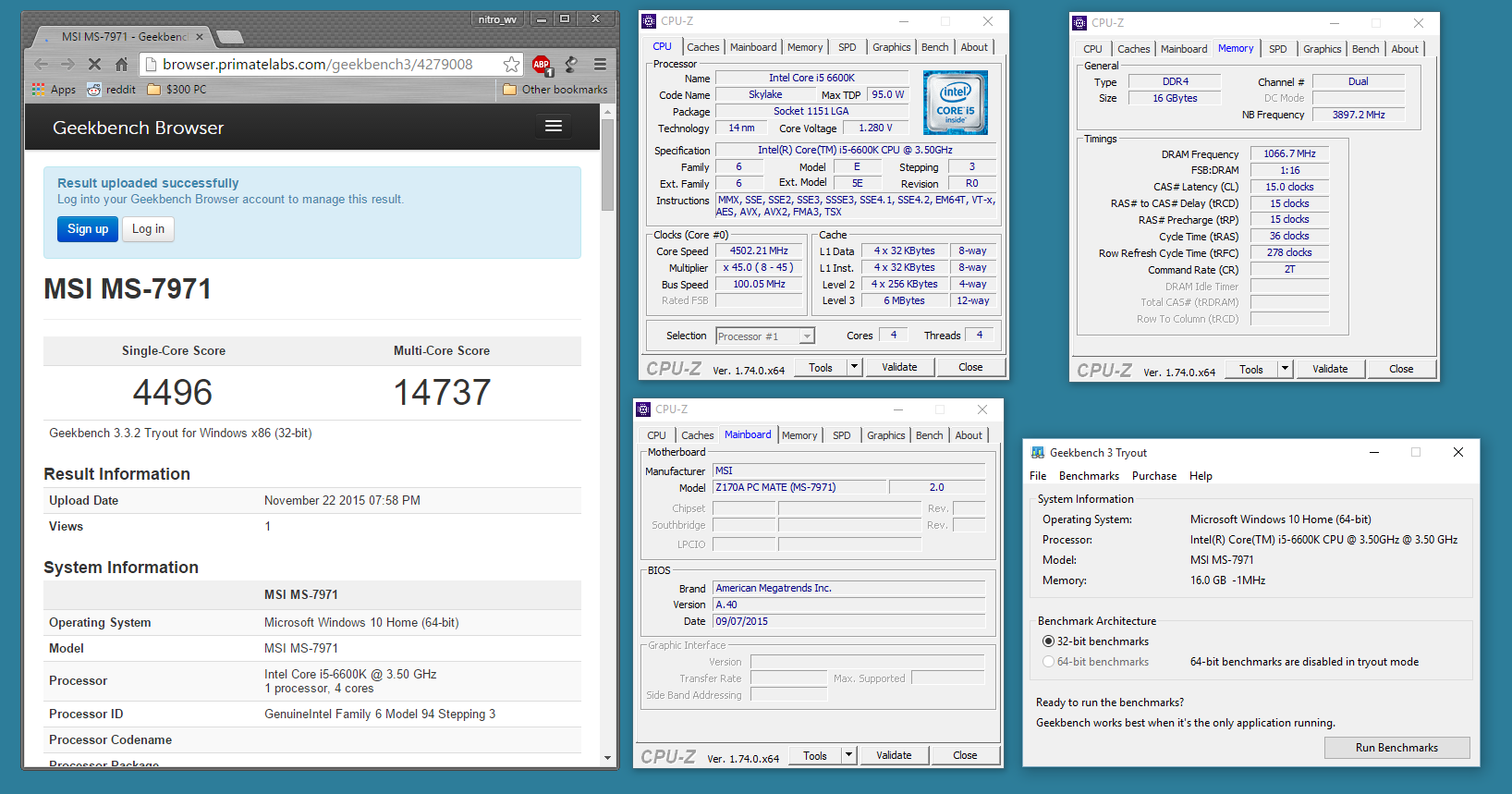Click Close button in the CPU-Z CPU window
This screenshot has width=1512, height=794.
970,367
